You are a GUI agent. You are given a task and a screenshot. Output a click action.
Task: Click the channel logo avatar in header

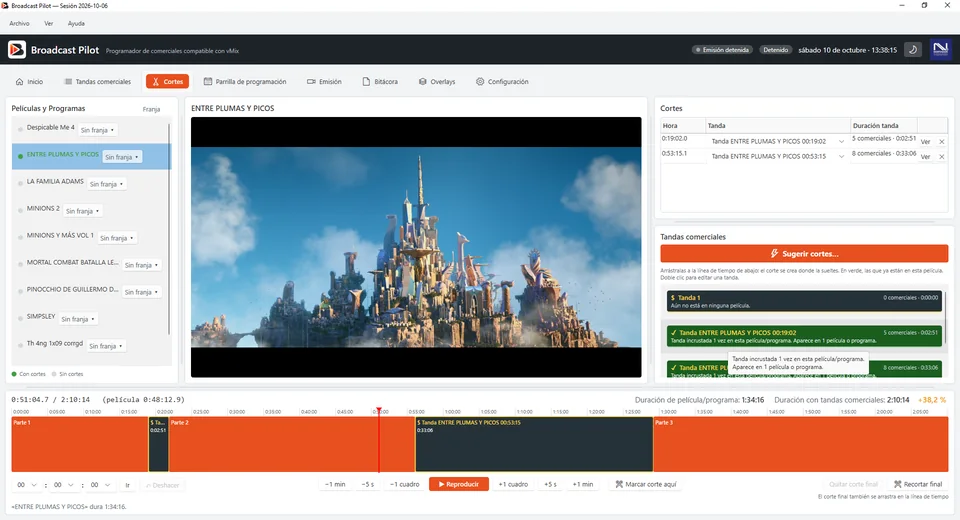pos(940,49)
